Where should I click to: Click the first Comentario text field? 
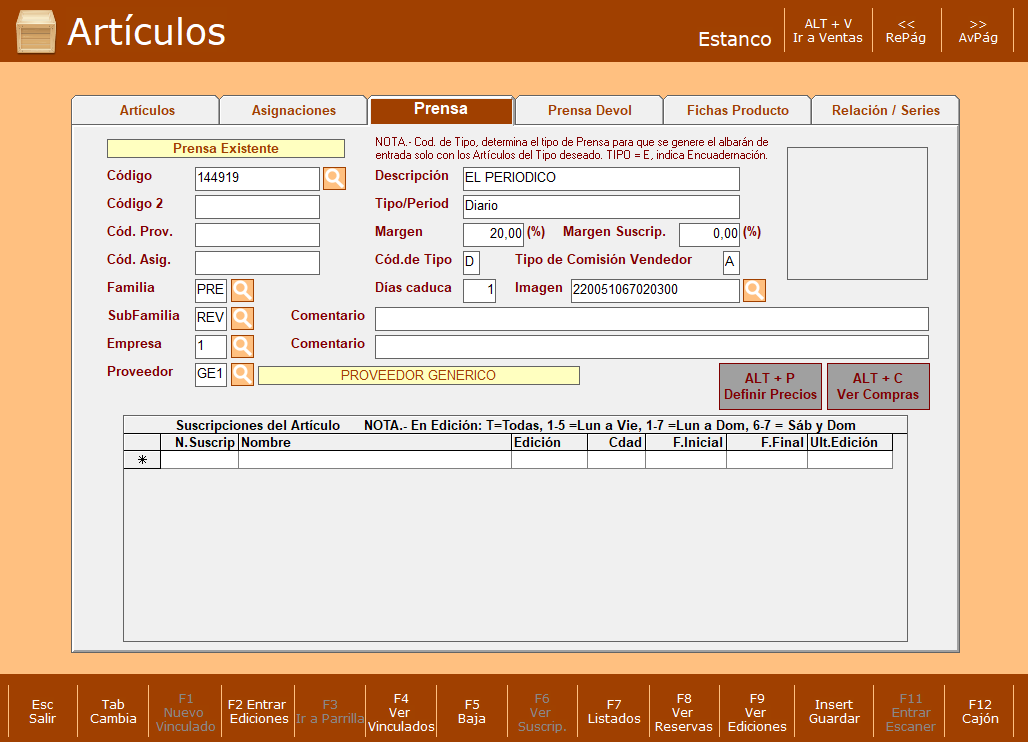(652, 319)
